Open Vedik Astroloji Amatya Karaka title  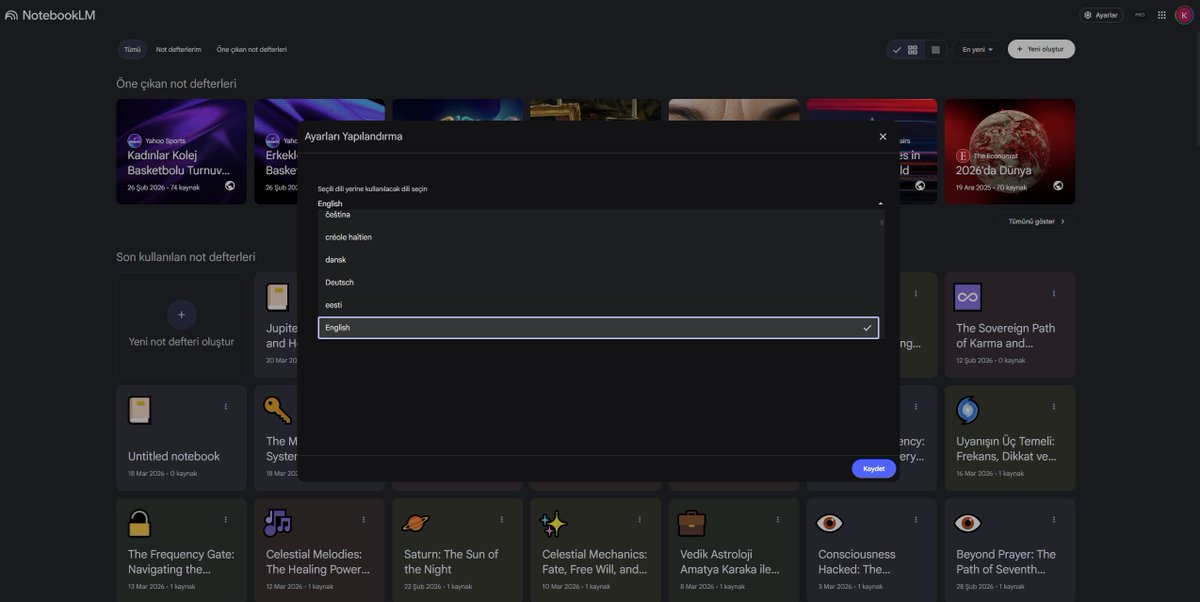pyautogui.click(x=729, y=561)
